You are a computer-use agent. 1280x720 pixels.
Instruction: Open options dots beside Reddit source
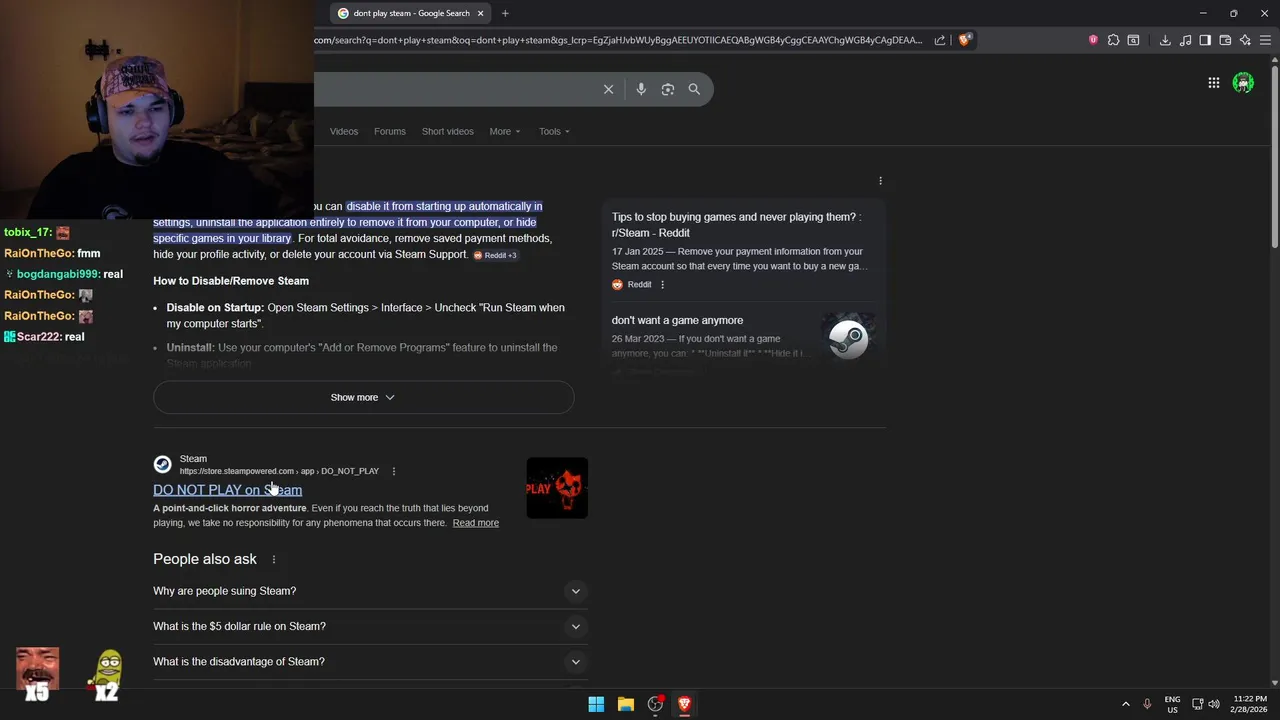pos(662,284)
